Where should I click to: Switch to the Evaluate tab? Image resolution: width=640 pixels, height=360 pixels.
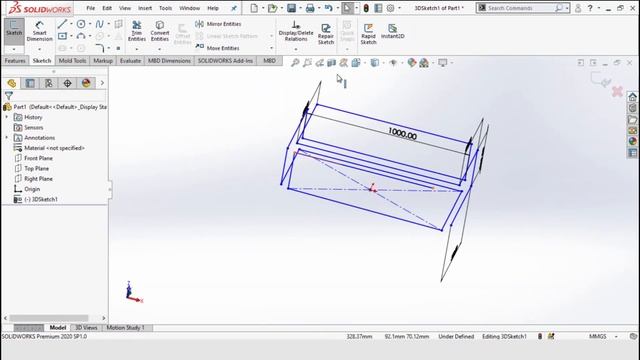click(130, 60)
